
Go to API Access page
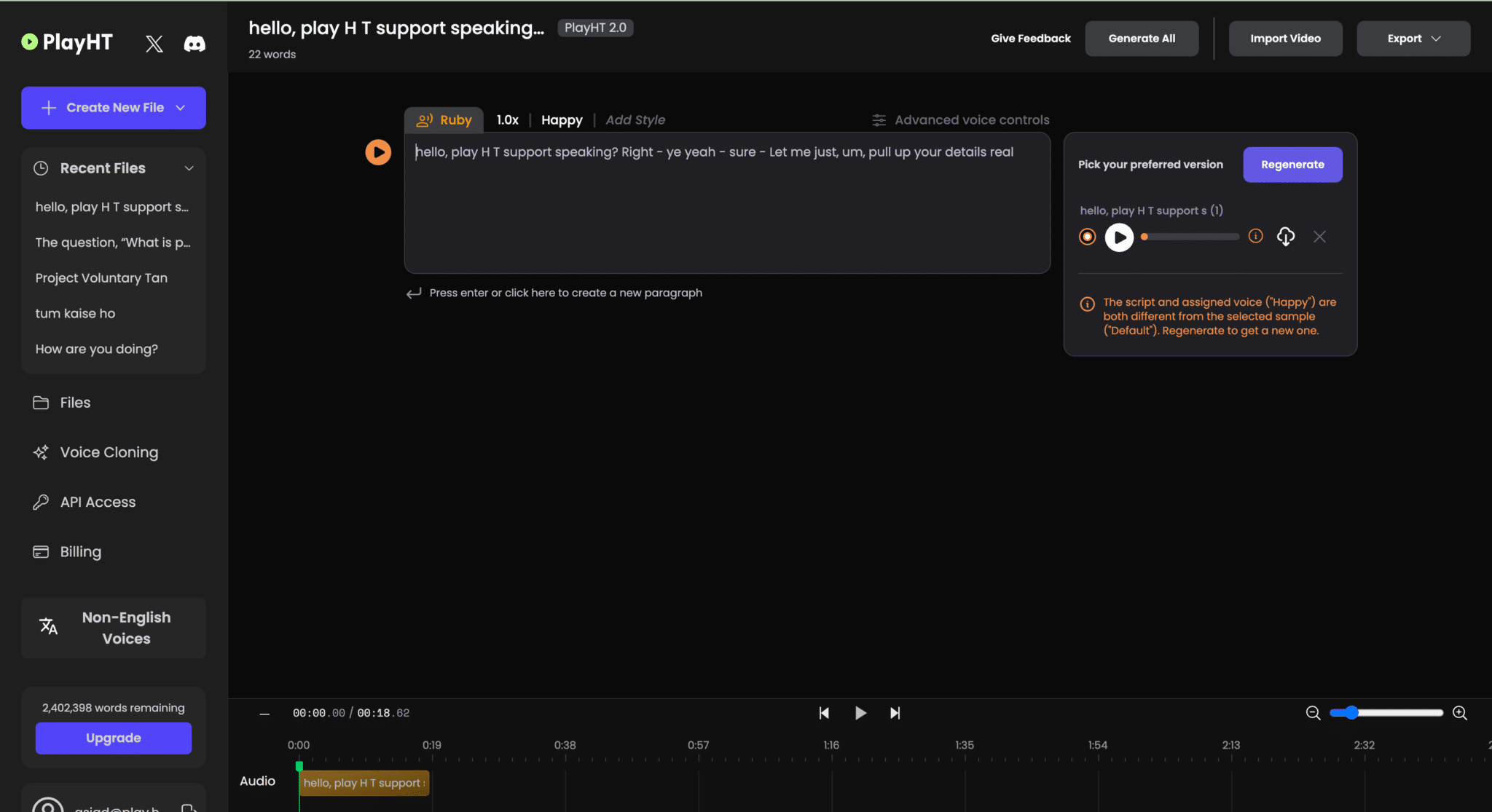pyautogui.click(x=98, y=502)
